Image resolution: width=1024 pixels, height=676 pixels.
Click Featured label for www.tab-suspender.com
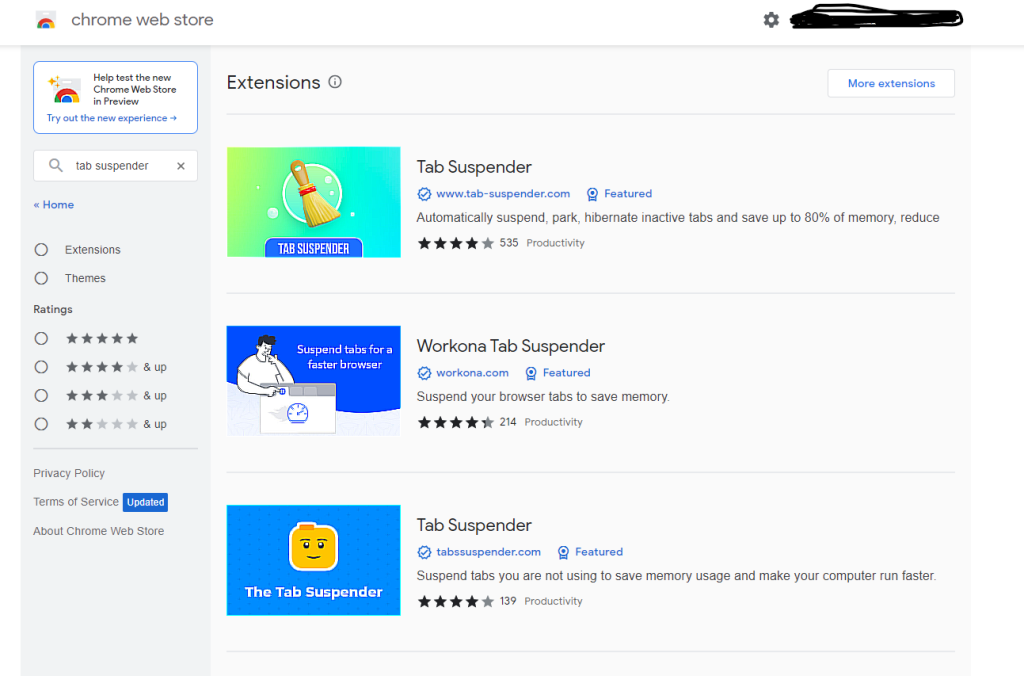[628, 194]
